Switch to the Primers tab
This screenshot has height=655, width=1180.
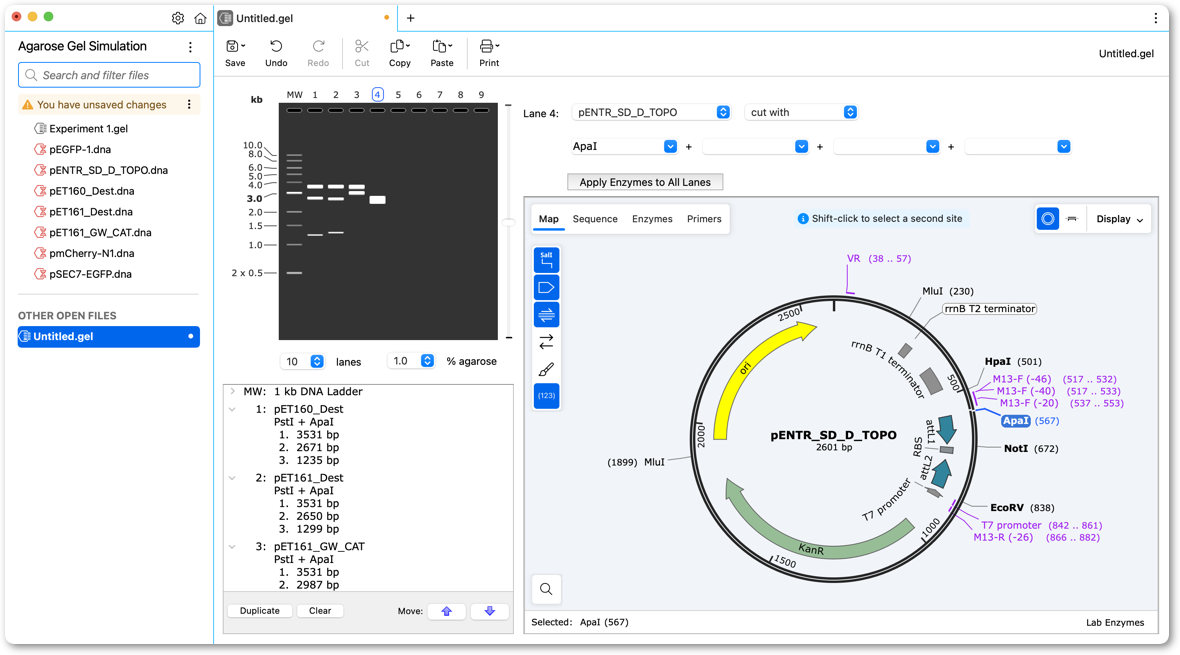tap(704, 219)
